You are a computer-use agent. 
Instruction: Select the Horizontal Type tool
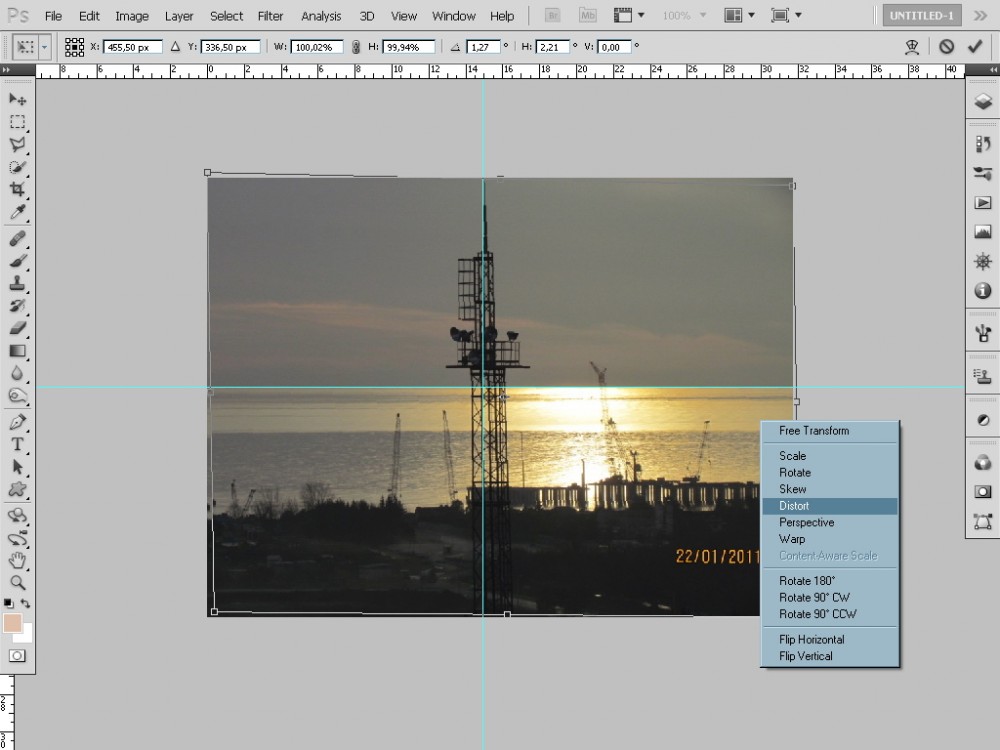[x=17, y=444]
